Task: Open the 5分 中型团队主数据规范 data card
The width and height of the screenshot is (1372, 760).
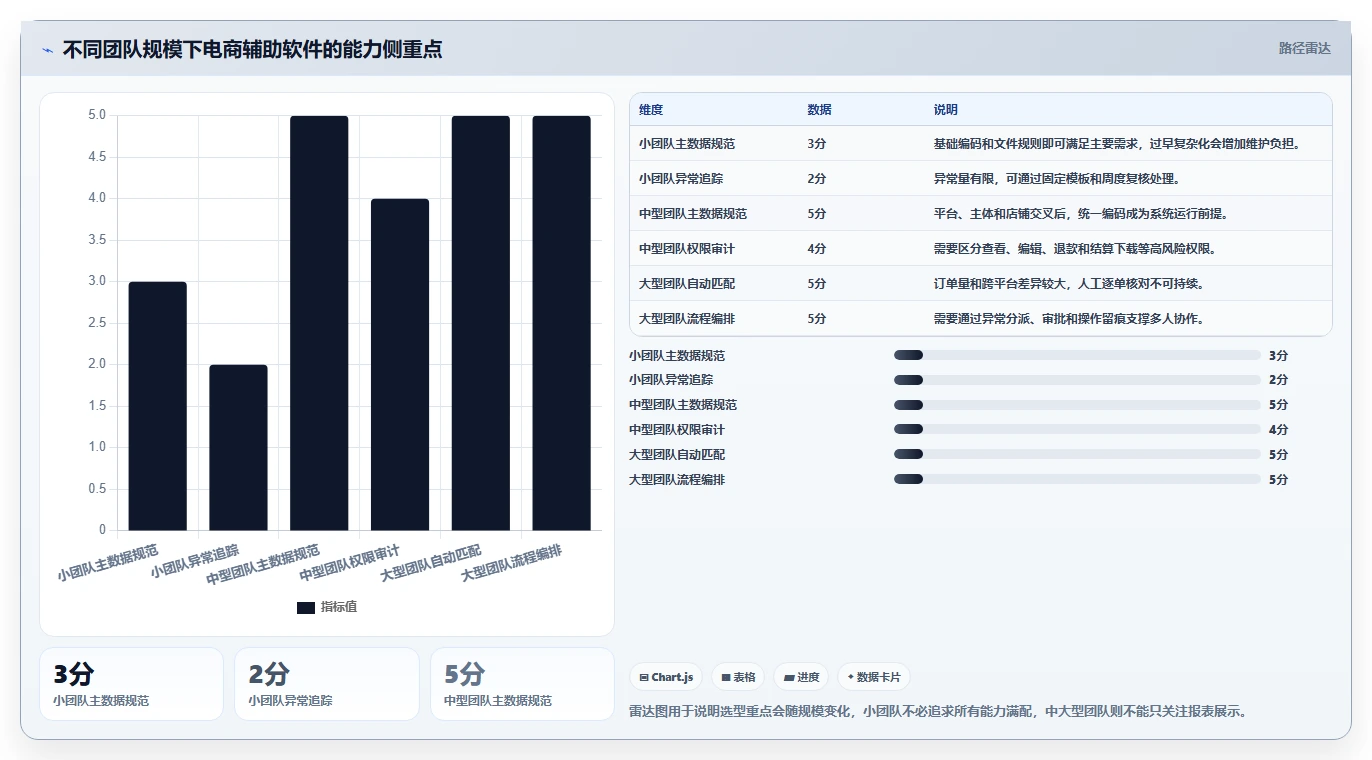Action: coord(522,684)
